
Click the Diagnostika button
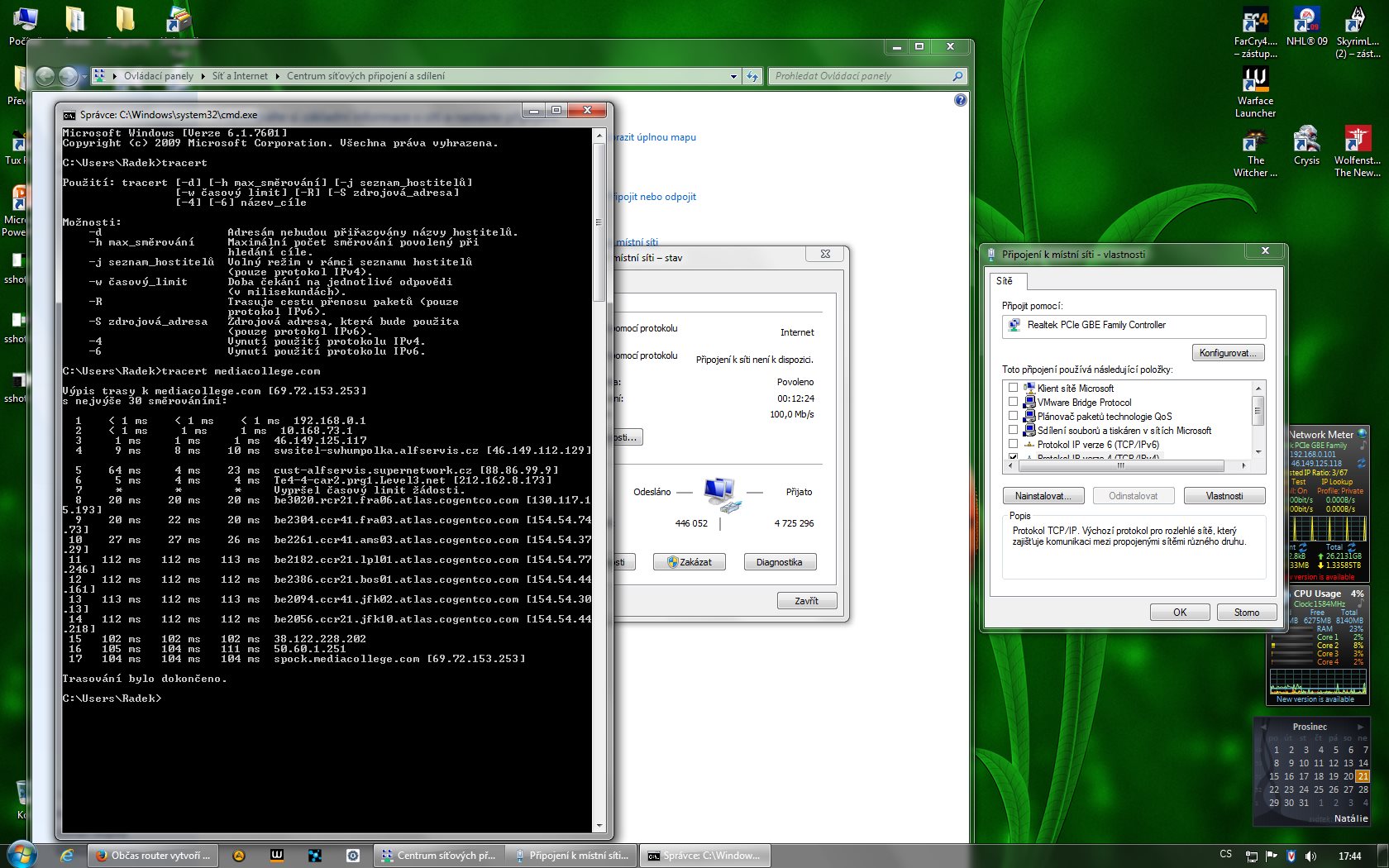(779, 562)
